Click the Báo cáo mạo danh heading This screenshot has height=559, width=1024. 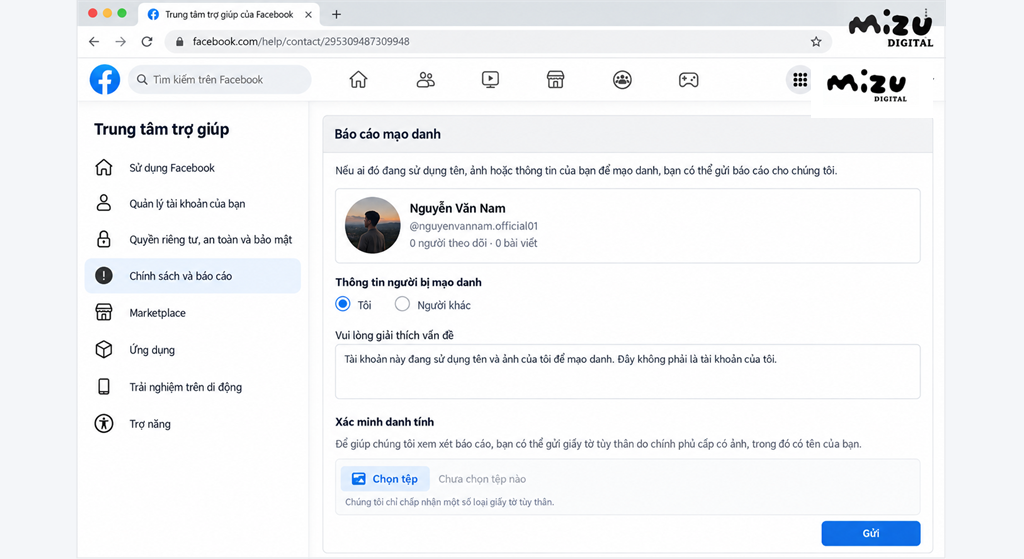(x=387, y=134)
